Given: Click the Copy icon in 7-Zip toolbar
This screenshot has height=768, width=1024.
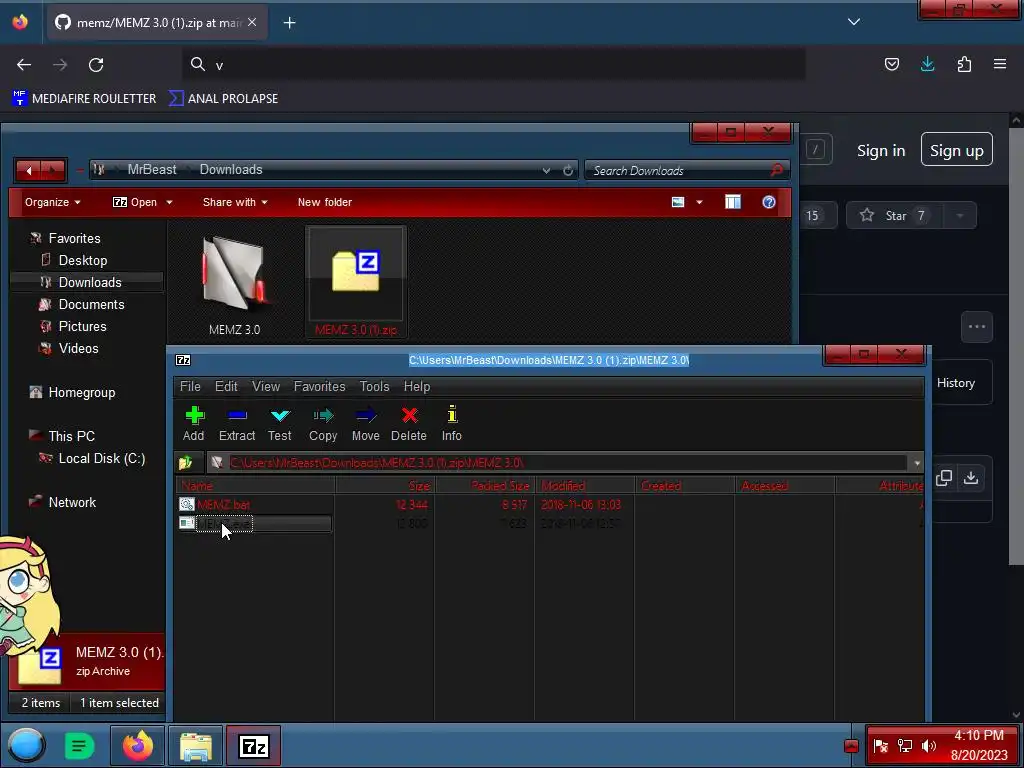Looking at the screenshot, I should (323, 423).
